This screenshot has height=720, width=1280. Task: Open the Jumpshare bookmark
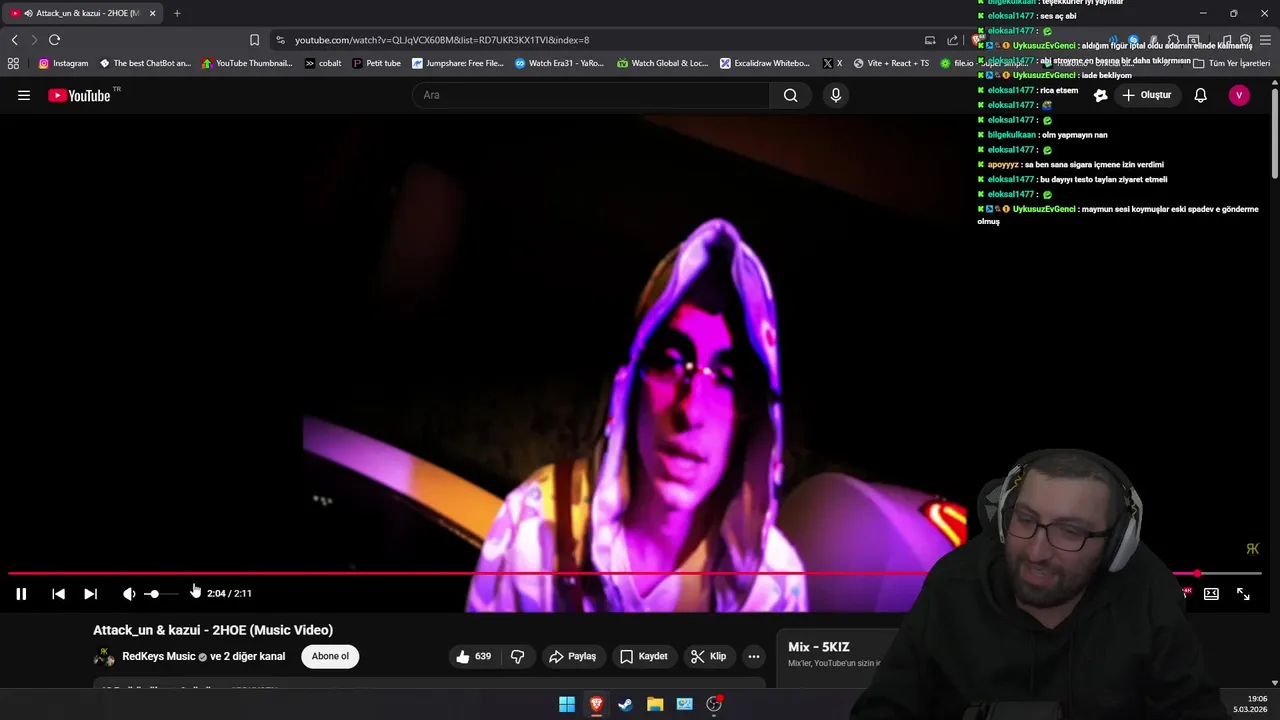click(458, 63)
